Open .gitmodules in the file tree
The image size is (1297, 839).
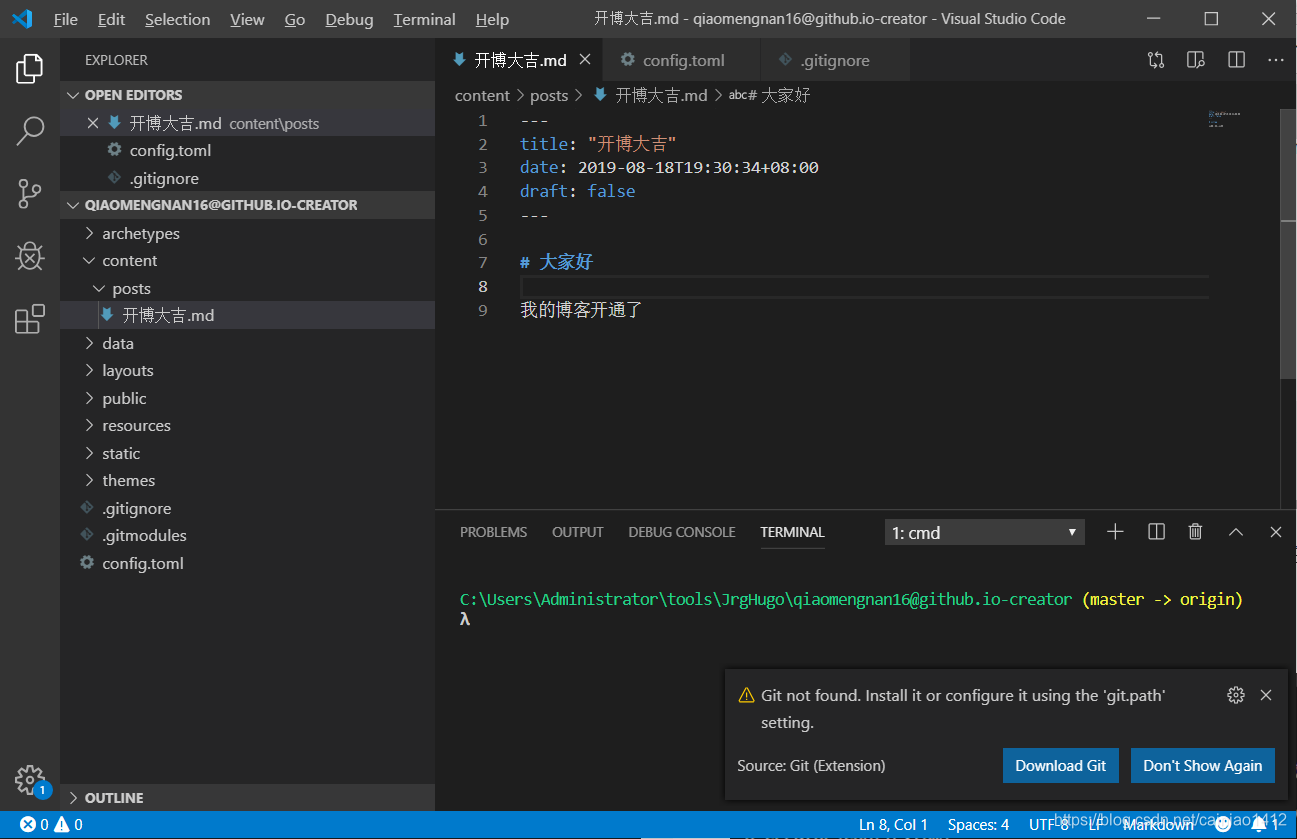[247, 535]
